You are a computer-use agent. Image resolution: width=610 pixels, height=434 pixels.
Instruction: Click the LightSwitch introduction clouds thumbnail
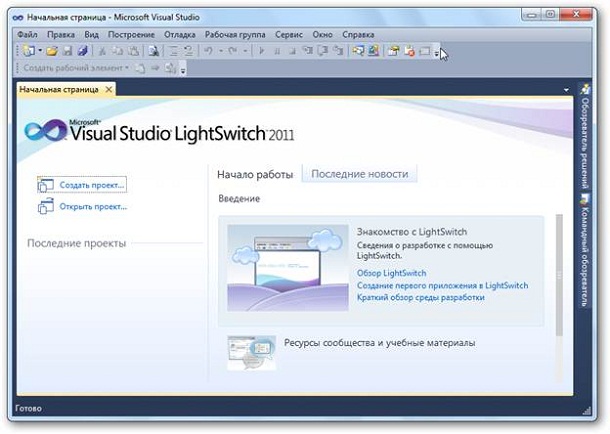point(288,268)
